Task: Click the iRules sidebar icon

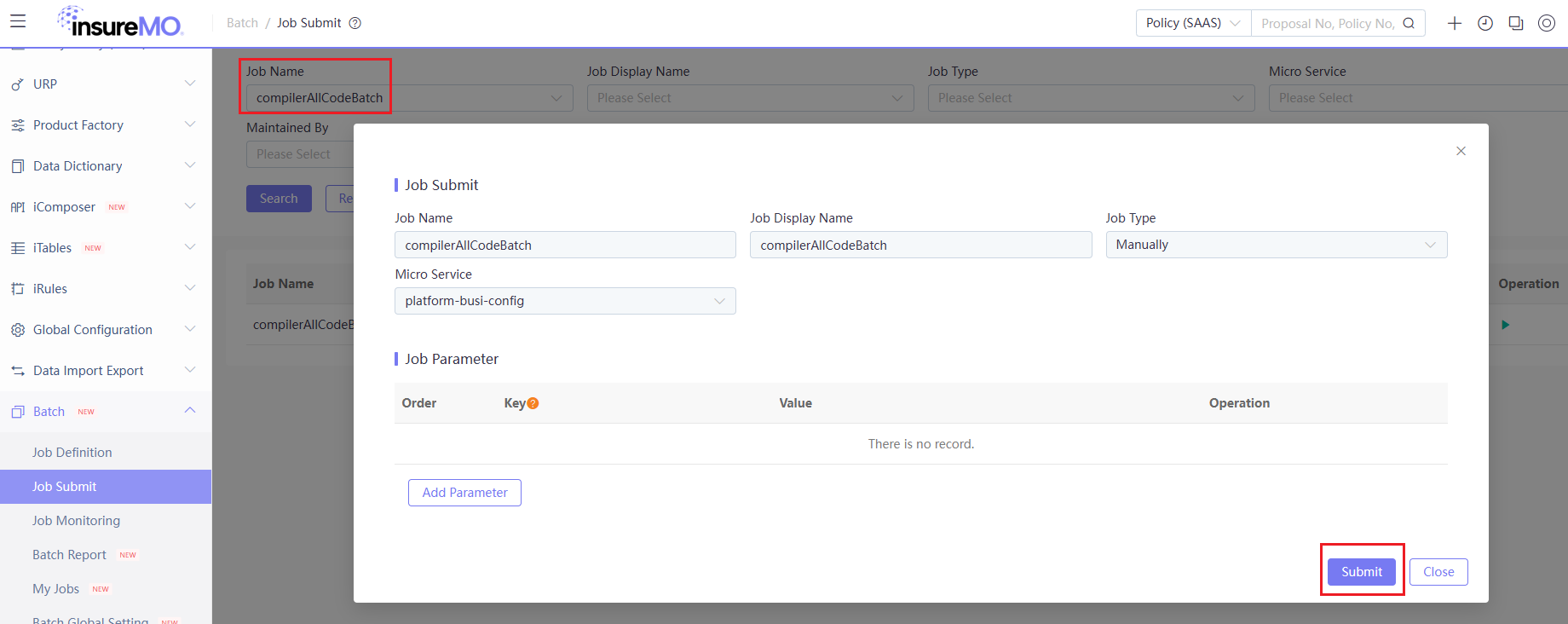Action: (17, 289)
